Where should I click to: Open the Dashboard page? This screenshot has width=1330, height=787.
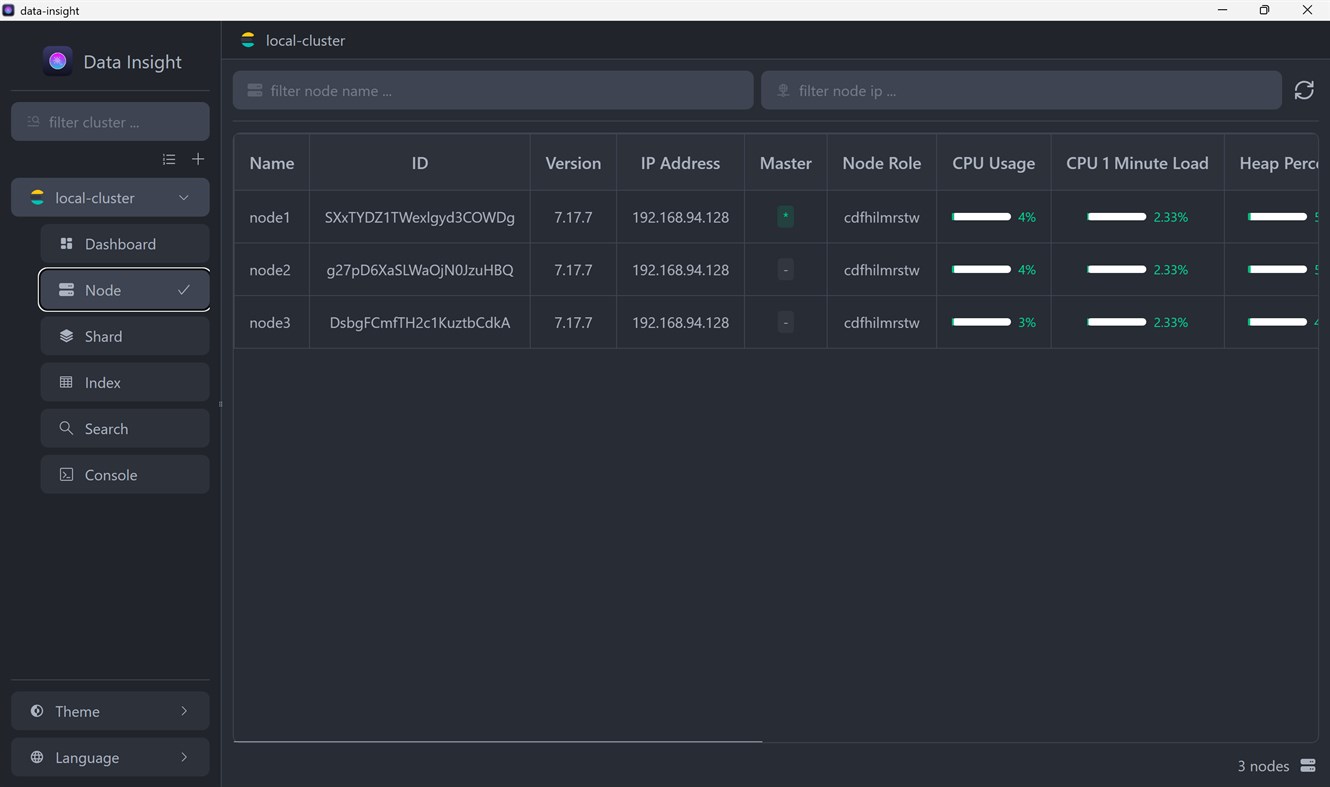pos(125,243)
